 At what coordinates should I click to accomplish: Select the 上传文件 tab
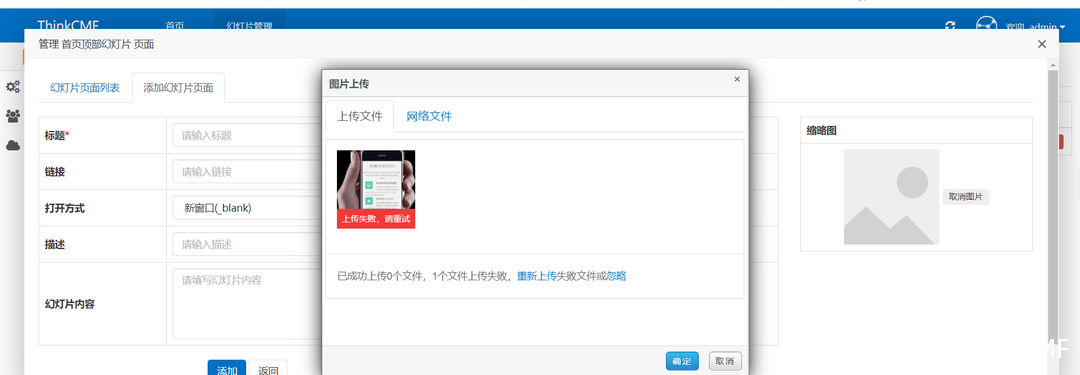(360, 116)
